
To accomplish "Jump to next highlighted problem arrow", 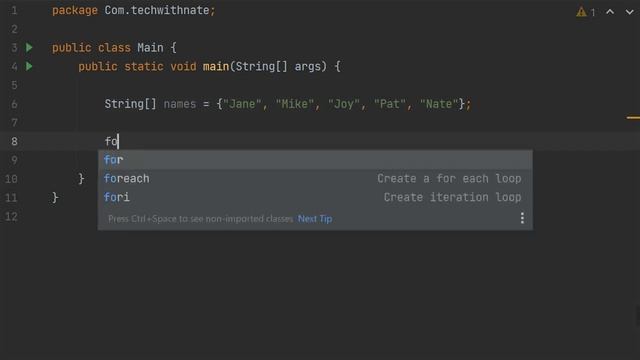I will (629, 12).
